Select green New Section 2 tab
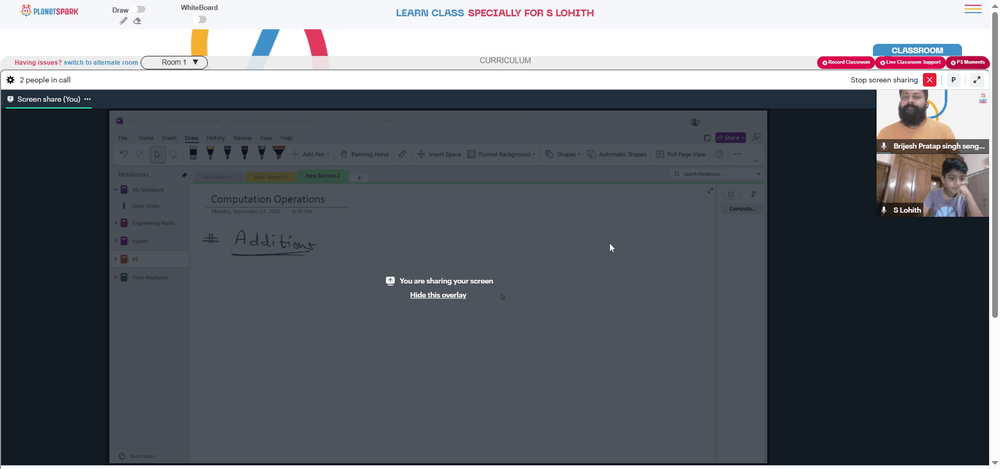This screenshot has width=1000, height=469. pos(323,175)
